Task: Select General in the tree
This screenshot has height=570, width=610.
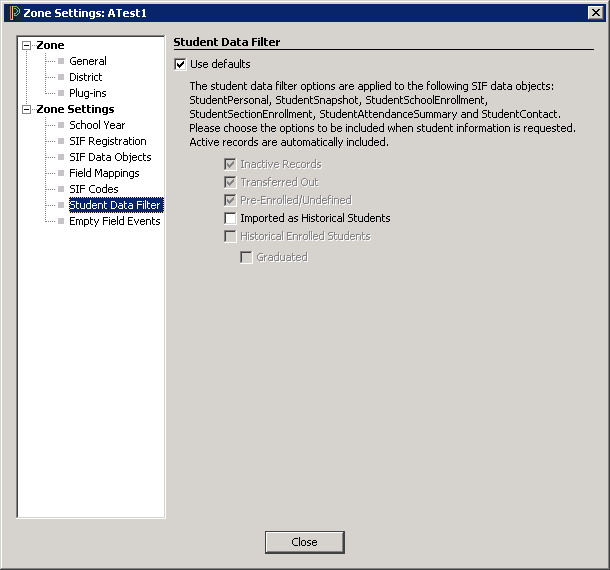Action: 87,61
